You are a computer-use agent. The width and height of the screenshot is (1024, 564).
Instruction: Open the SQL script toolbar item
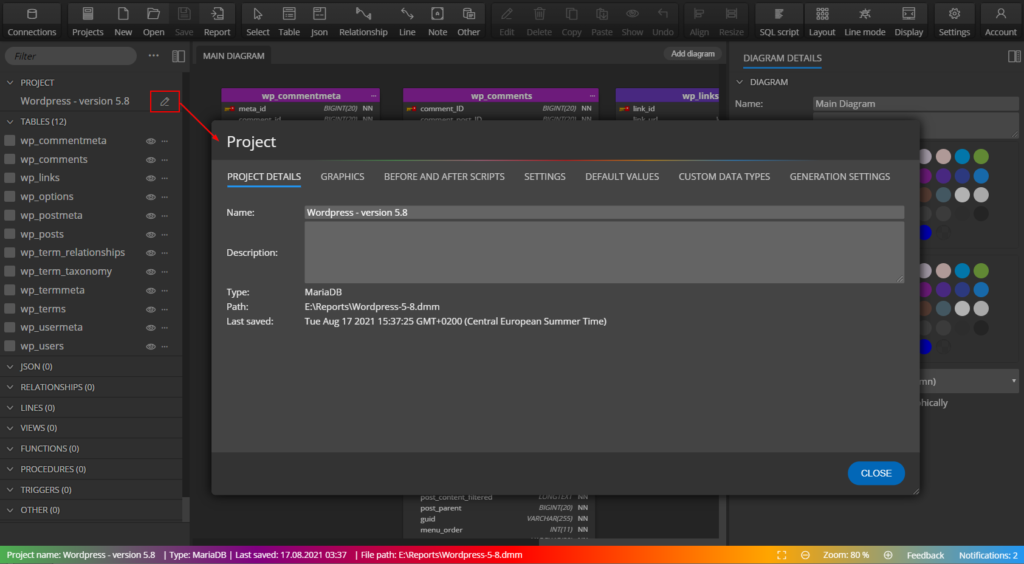[779, 21]
